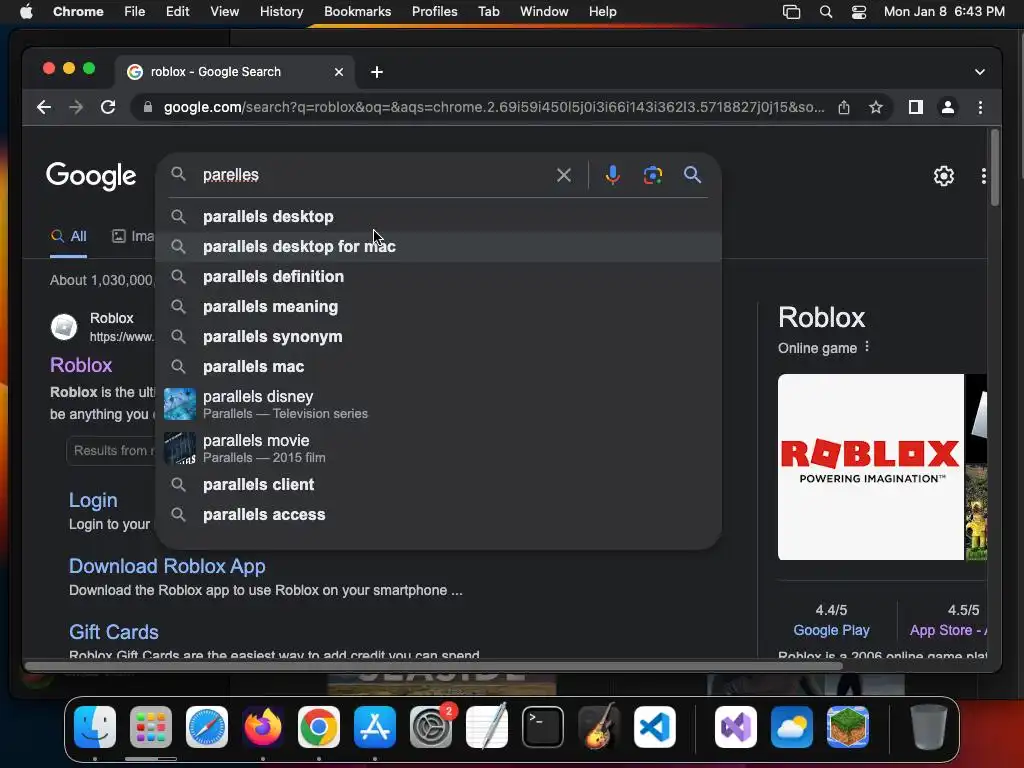Open Google Lens camera search icon
Image resolution: width=1024 pixels, height=768 pixels.
point(652,175)
